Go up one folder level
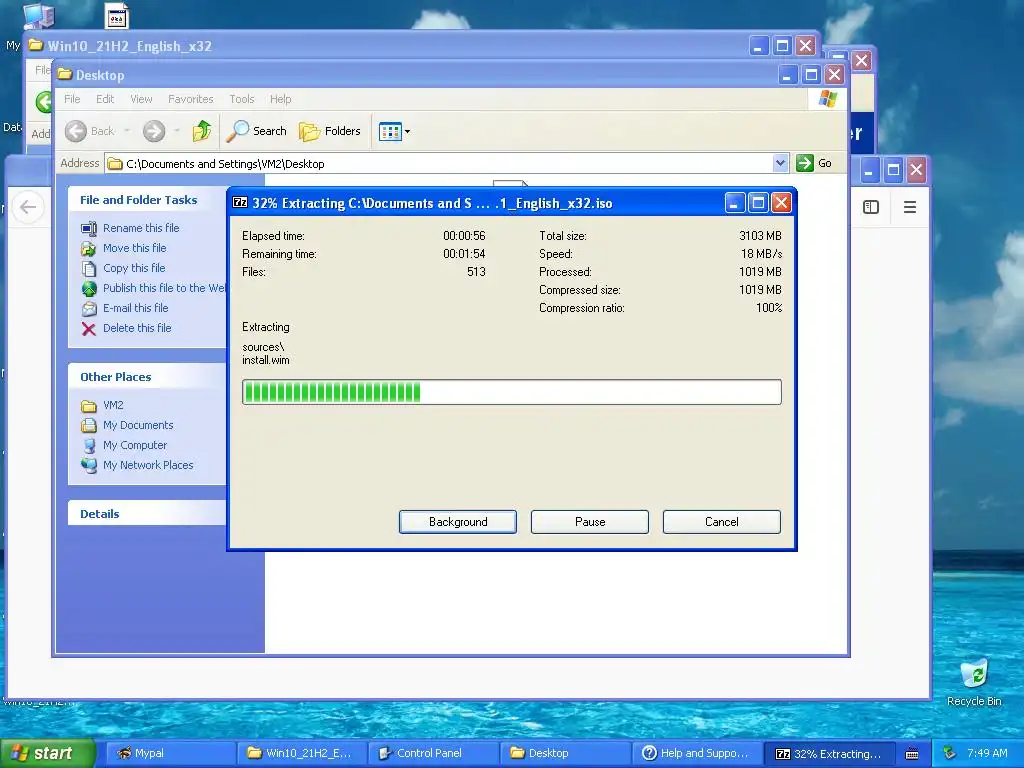The width and height of the screenshot is (1024, 768). [x=202, y=131]
